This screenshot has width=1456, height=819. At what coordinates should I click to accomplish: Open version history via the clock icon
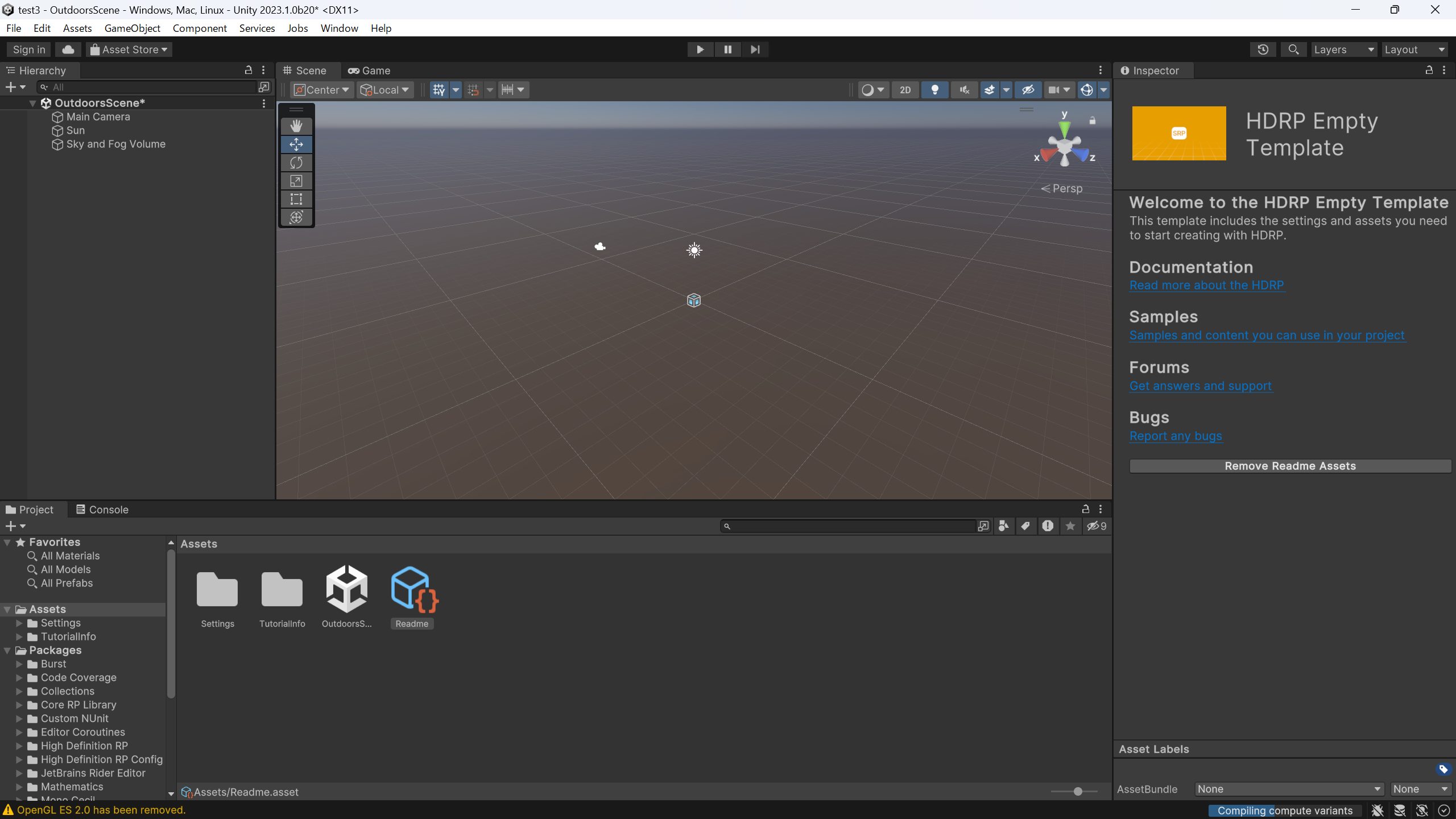tap(1262, 49)
